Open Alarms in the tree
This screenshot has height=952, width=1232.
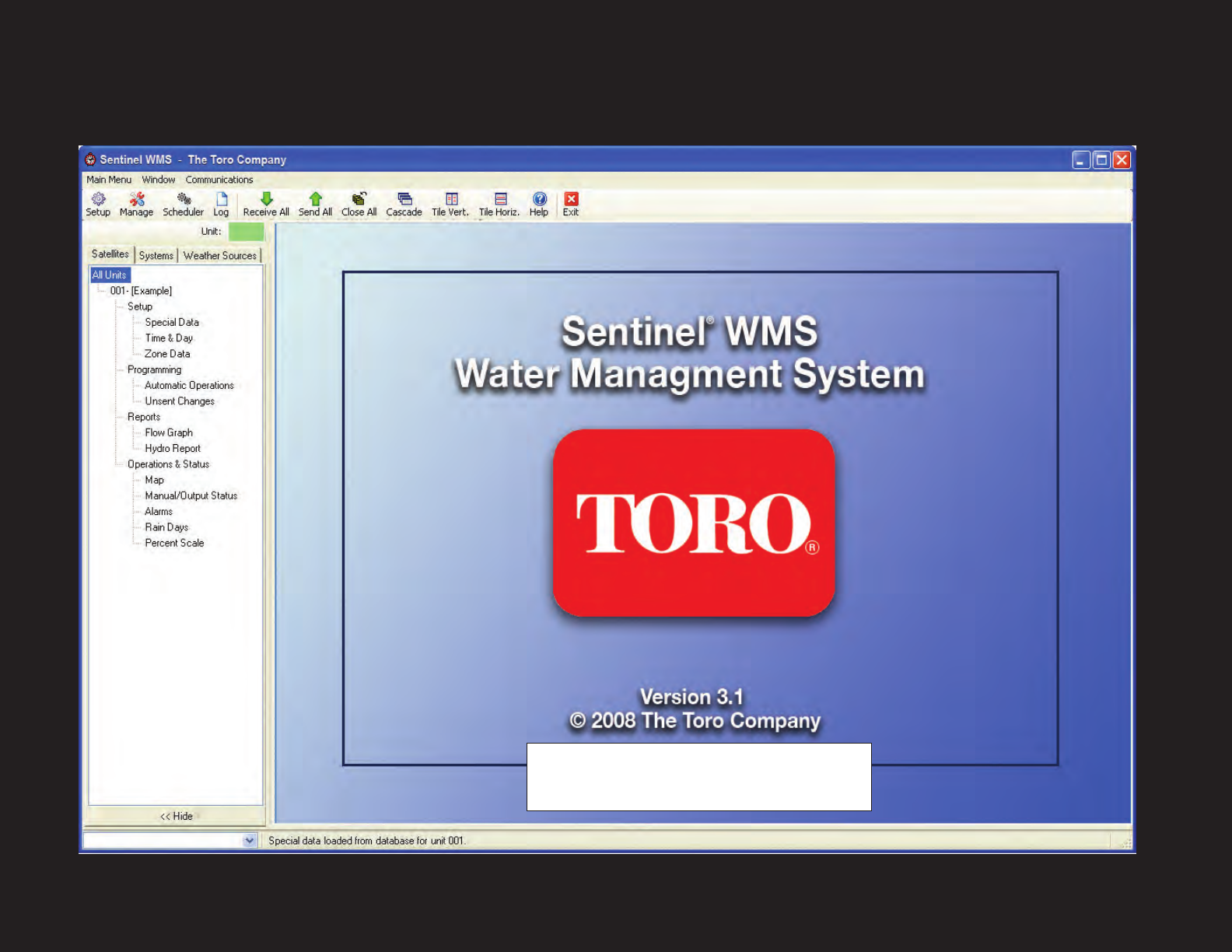click(159, 512)
